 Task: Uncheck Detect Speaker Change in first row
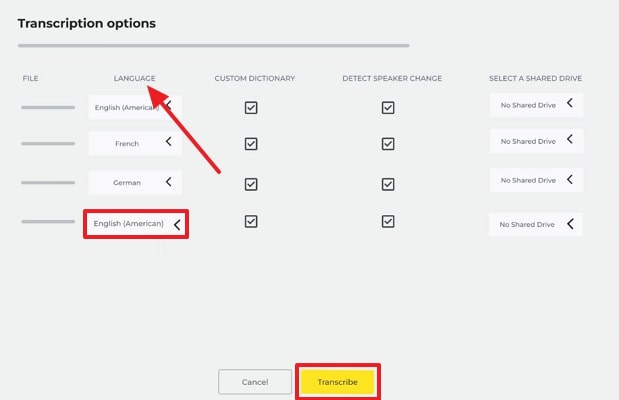(x=389, y=107)
